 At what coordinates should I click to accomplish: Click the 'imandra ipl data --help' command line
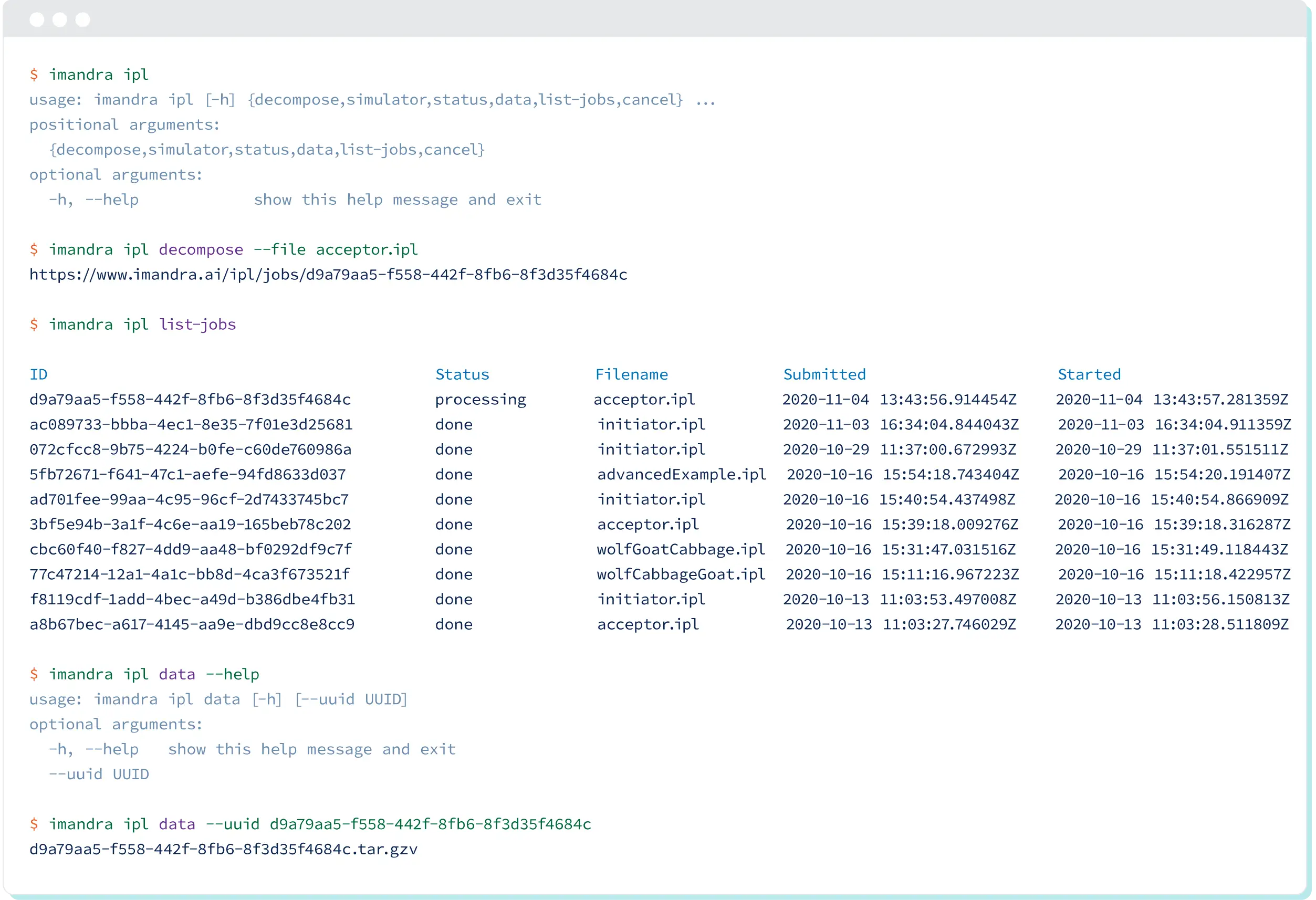pos(144,674)
